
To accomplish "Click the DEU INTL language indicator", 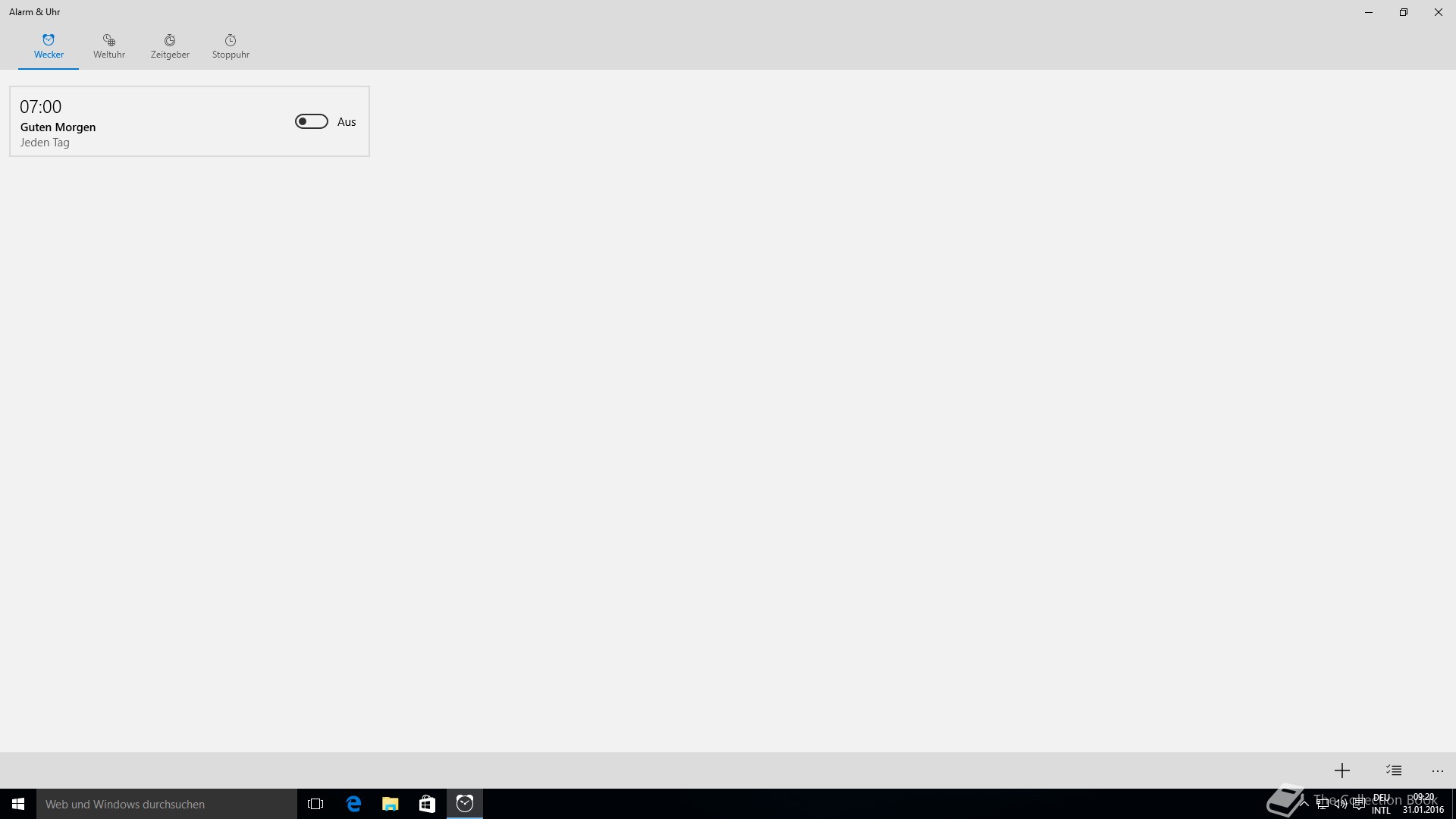I will point(1382,804).
